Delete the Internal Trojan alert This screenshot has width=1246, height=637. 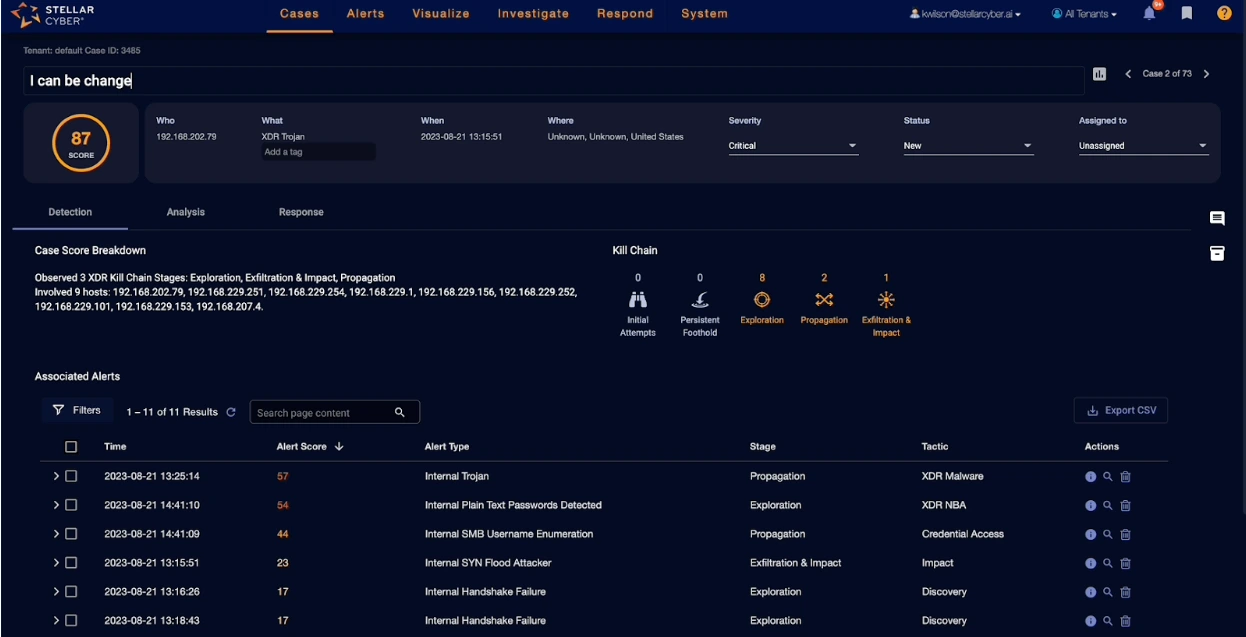(x=1125, y=477)
